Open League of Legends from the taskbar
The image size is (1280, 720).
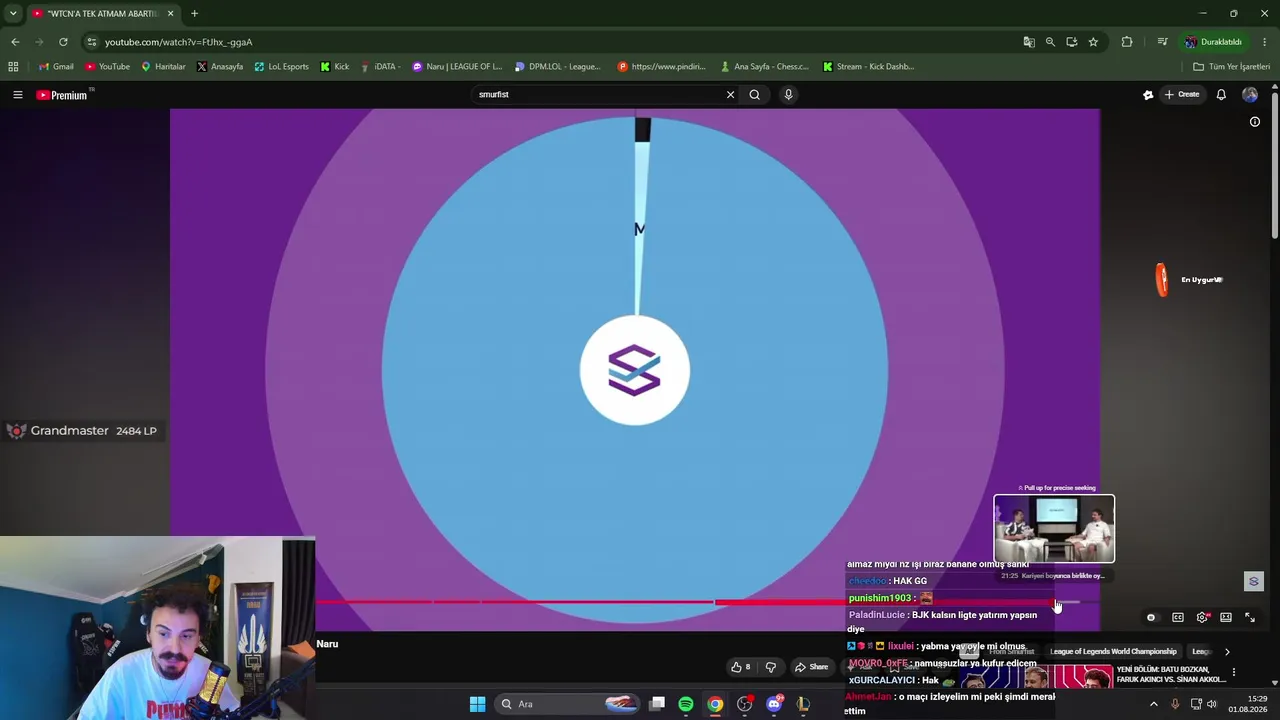pyautogui.click(x=803, y=704)
